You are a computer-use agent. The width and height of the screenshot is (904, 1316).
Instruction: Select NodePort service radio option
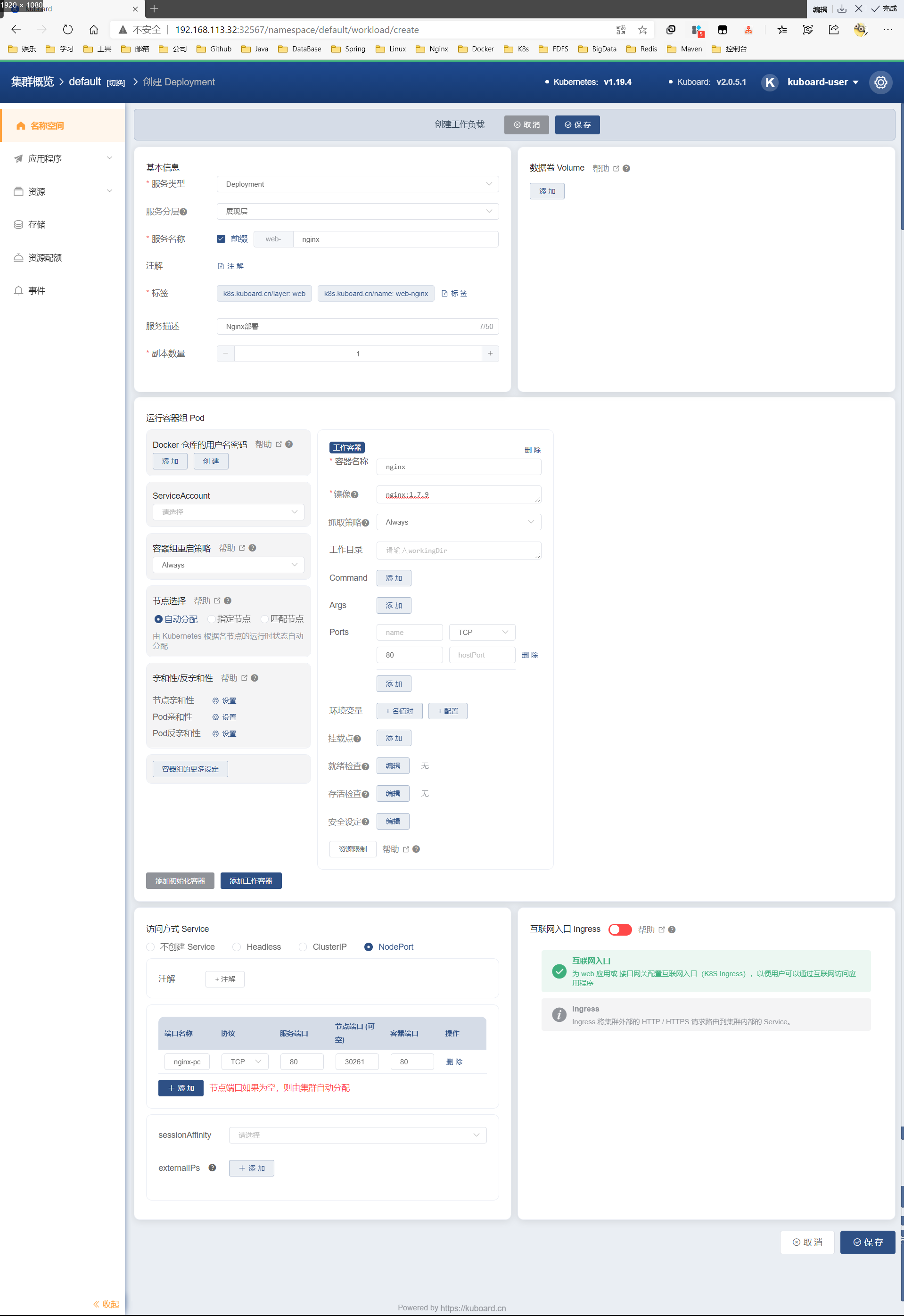click(368, 946)
